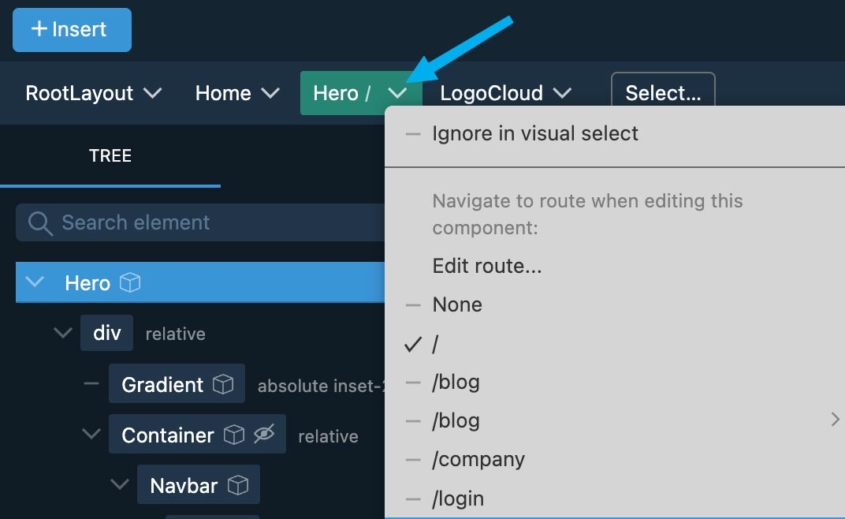
Task: Select the /company route option
Action: (478, 460)
